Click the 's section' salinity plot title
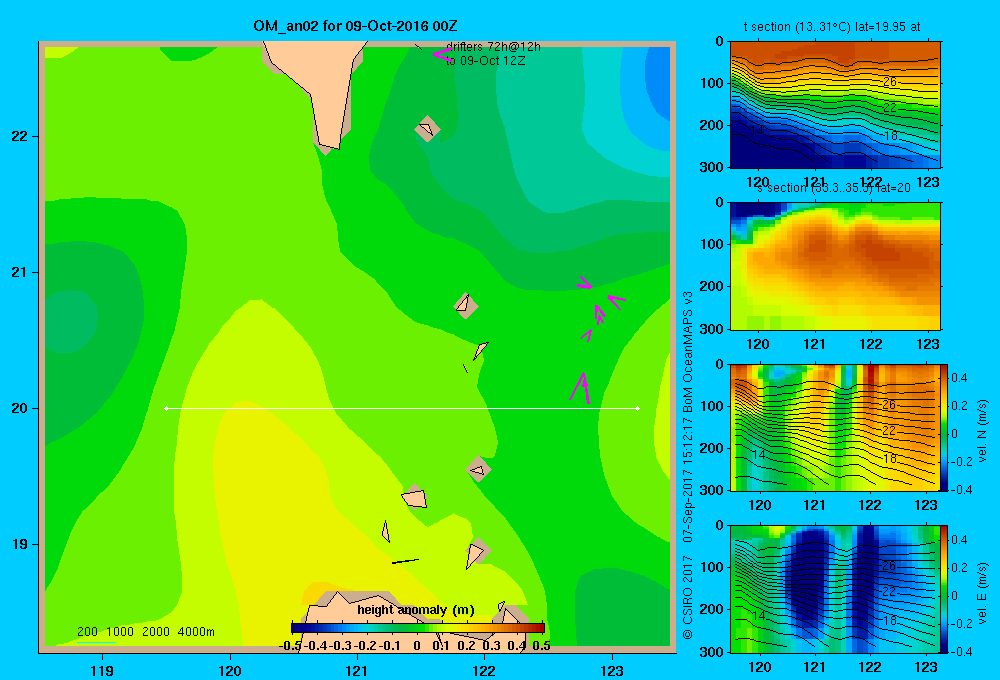Viewport: 1000px width, 680px height. (x=834, y=188)
